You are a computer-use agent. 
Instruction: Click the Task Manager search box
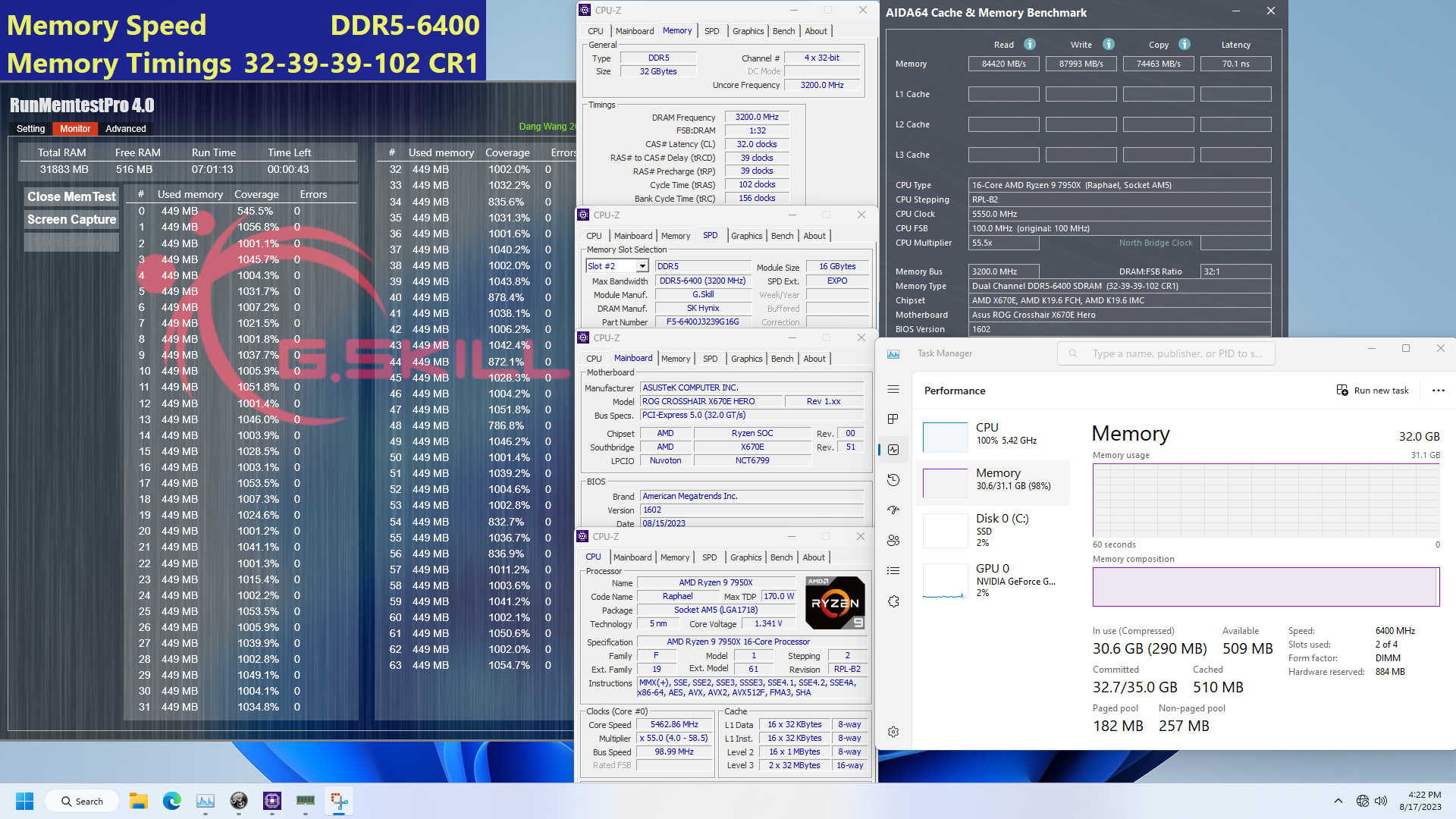(1166, 353)
